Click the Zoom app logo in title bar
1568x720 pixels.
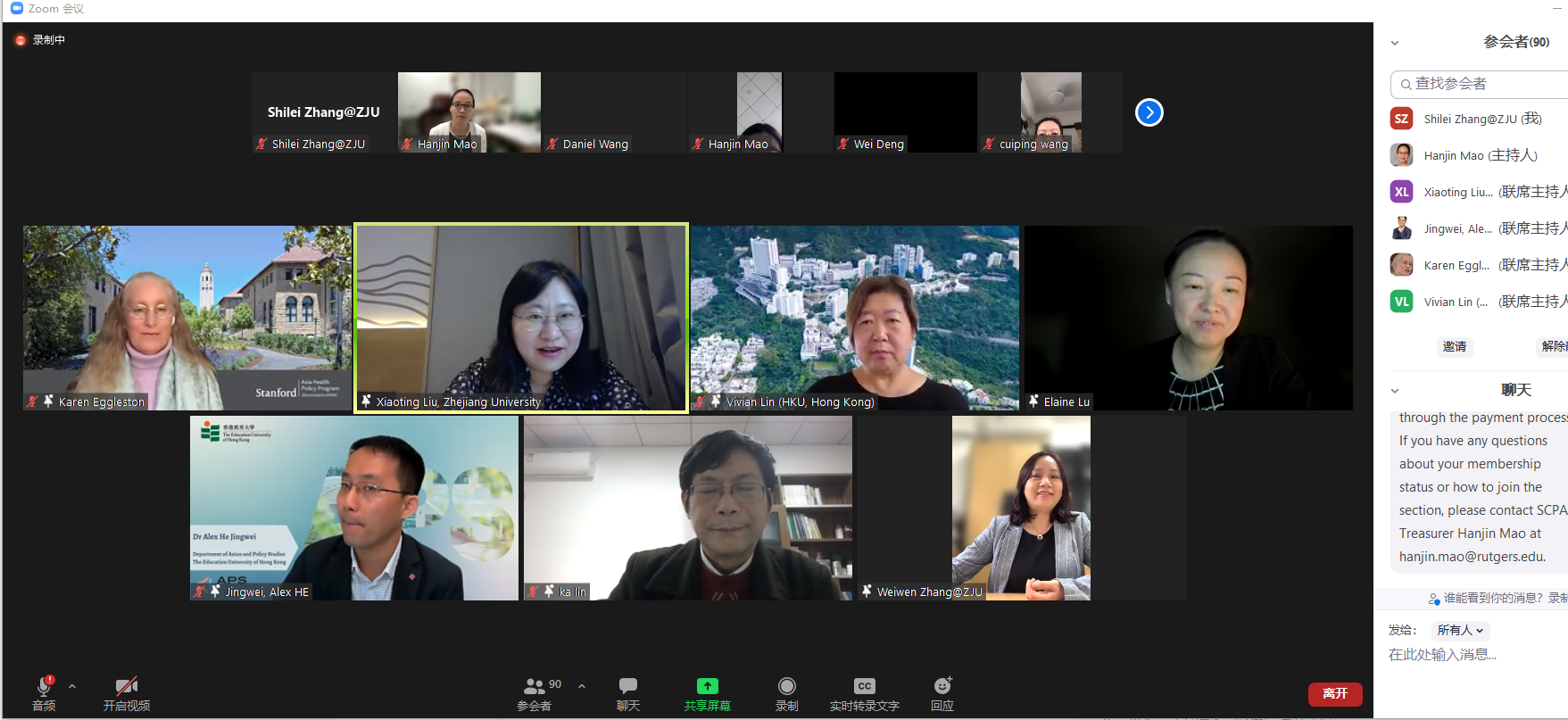click(x=16, y=8)
